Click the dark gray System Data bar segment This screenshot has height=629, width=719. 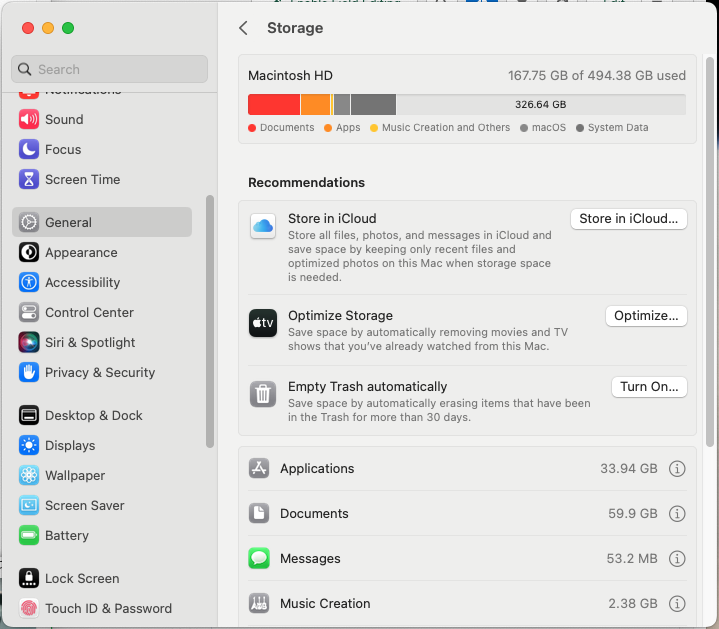pyautogui.click(x=373, y=105)
